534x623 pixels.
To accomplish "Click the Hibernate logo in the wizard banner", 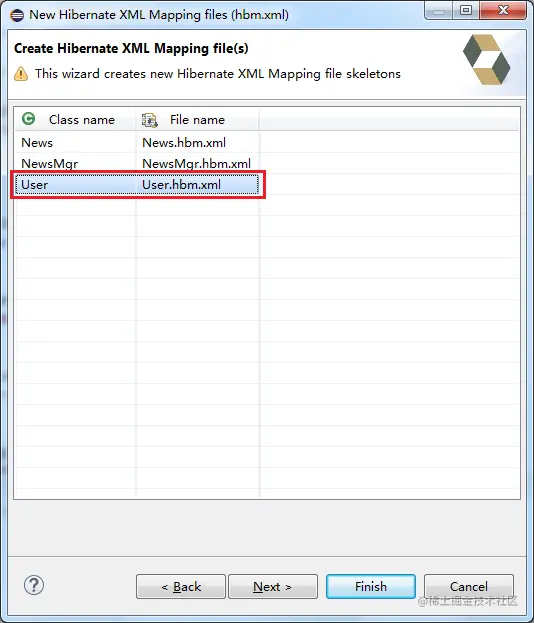I will tap(487, 60).
